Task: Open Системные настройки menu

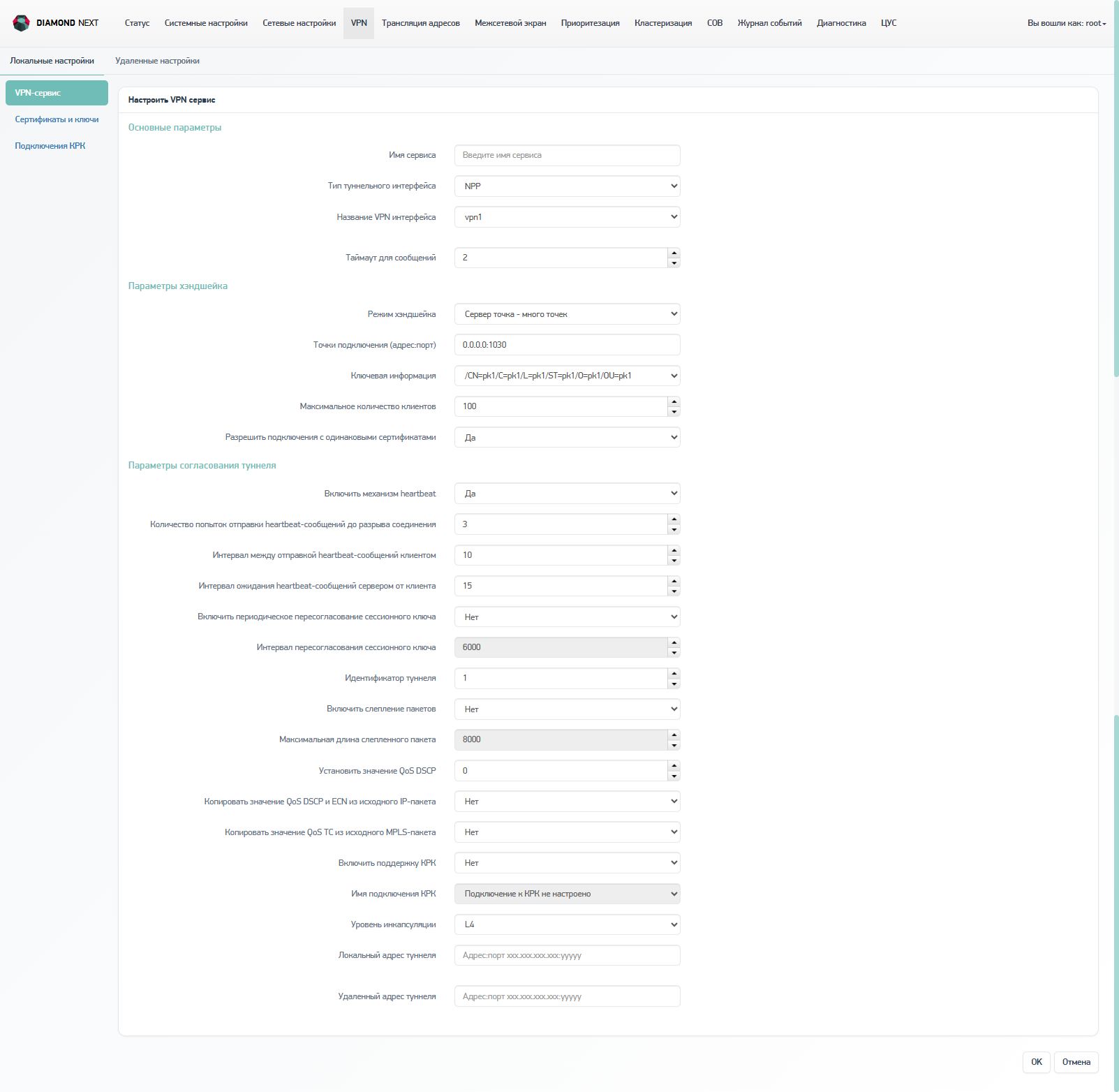Action: 206,23
